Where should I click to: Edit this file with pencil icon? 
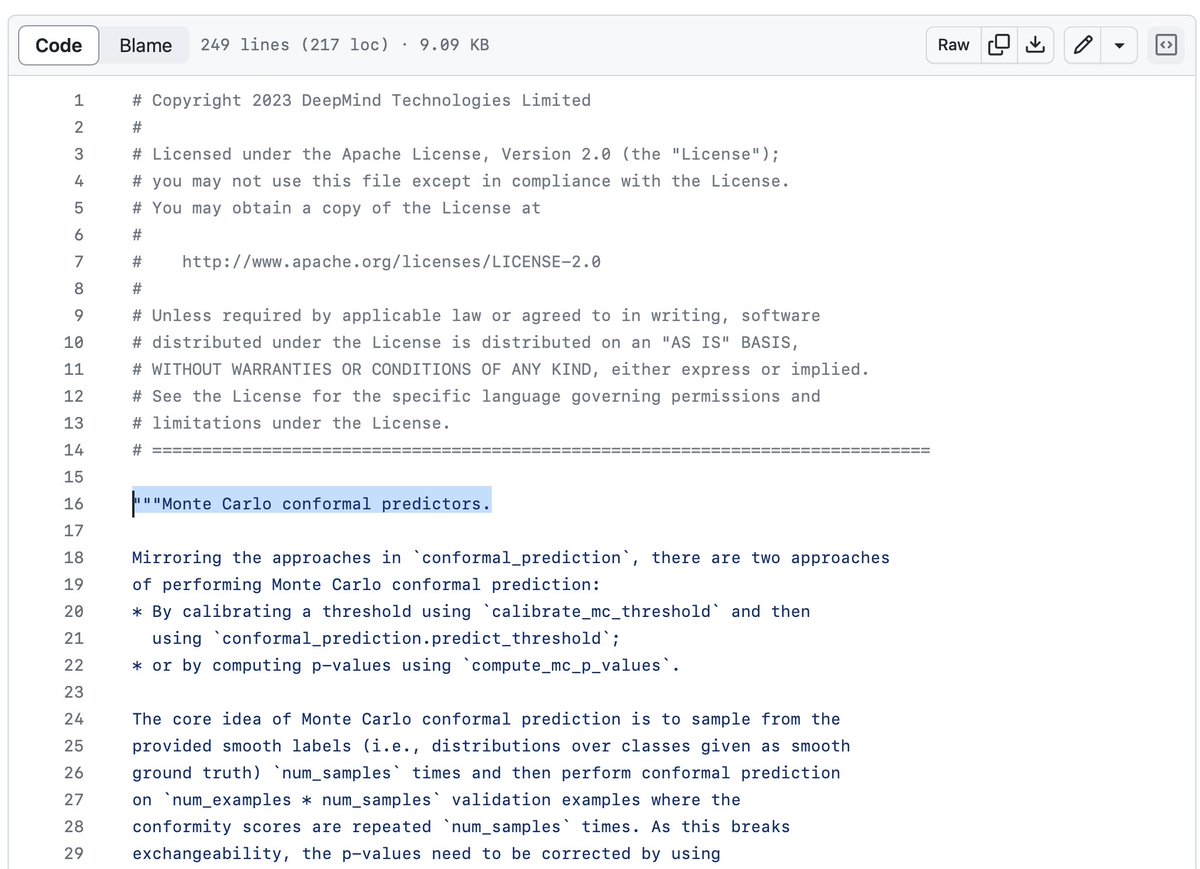coord(1082,45)
